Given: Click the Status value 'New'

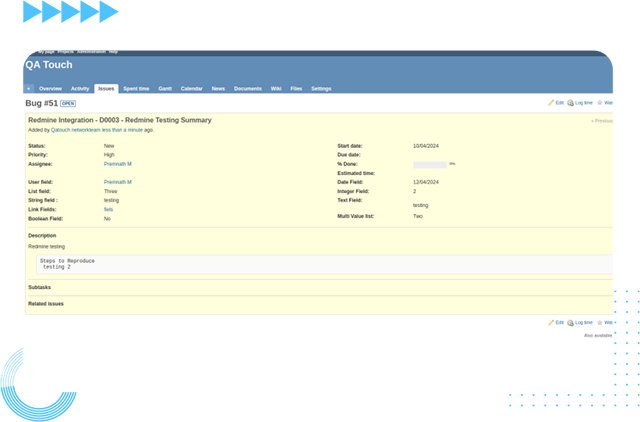Looking at the screenshot, I should (x=109, y=146).
